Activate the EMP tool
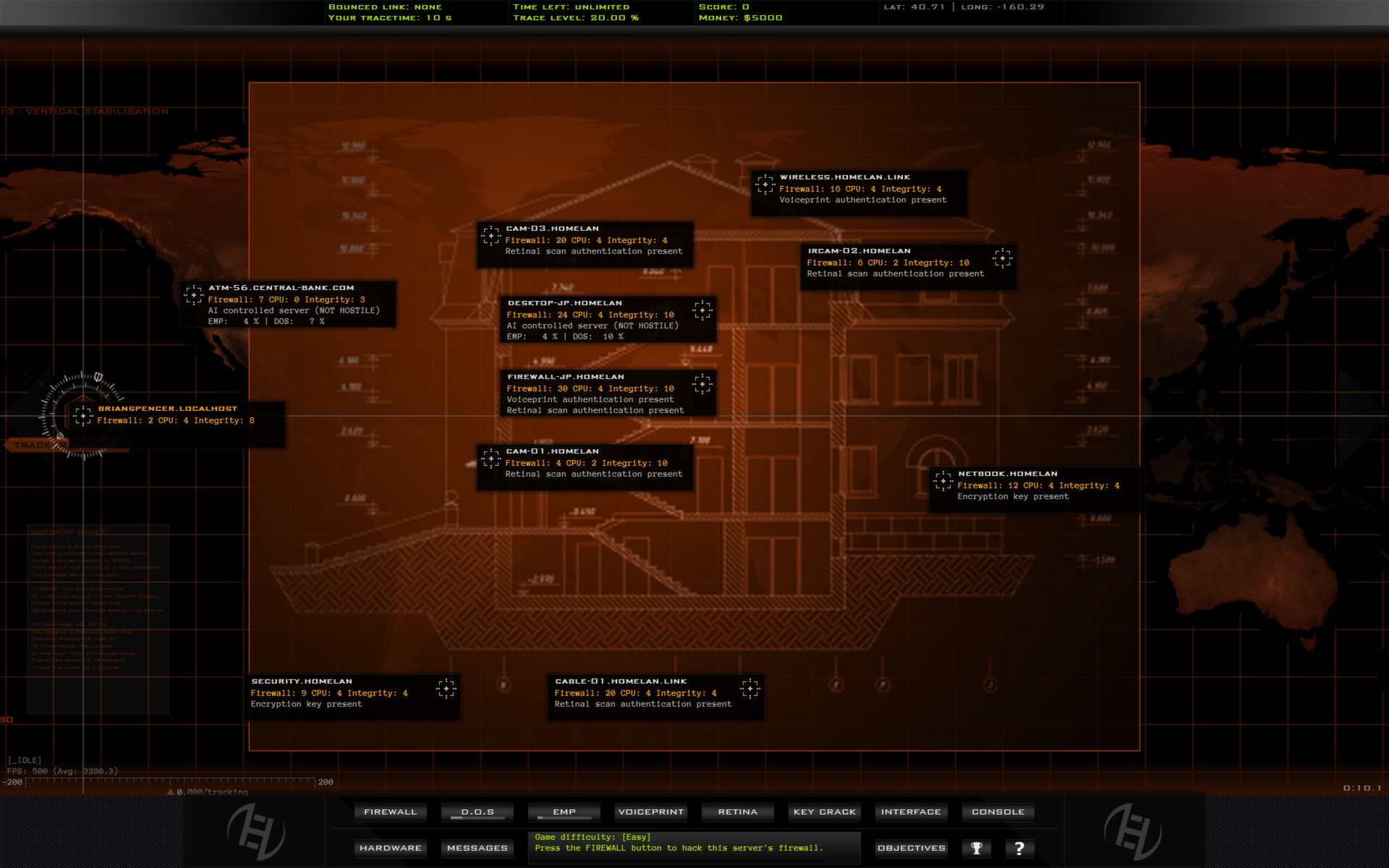Screen dimensions: 1389x868 tap(564, 812)
